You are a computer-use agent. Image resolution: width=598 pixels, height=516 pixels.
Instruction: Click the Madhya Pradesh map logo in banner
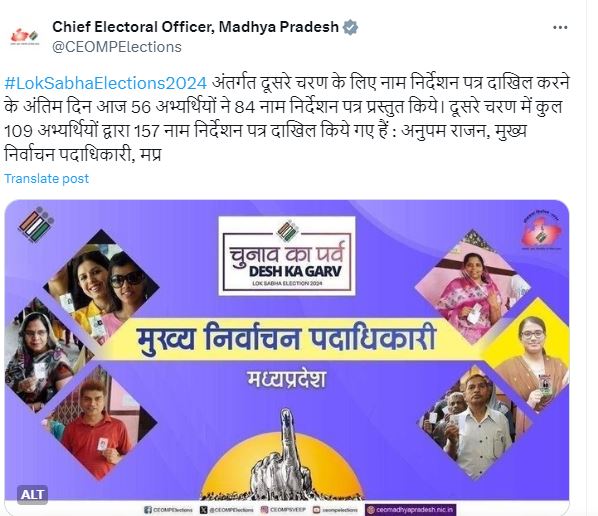coord(541,230)
